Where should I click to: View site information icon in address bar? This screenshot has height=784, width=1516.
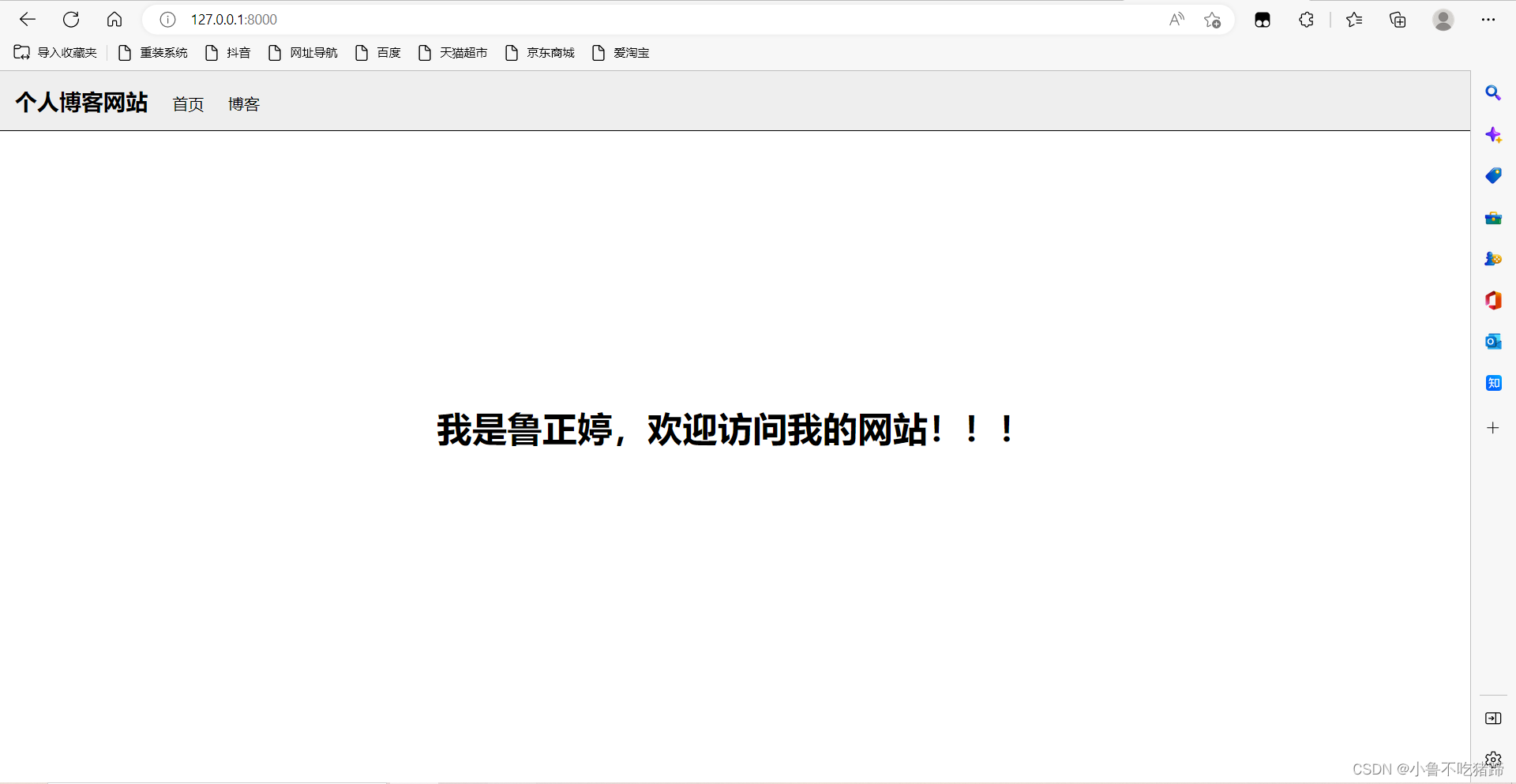[x=167, y=20]
